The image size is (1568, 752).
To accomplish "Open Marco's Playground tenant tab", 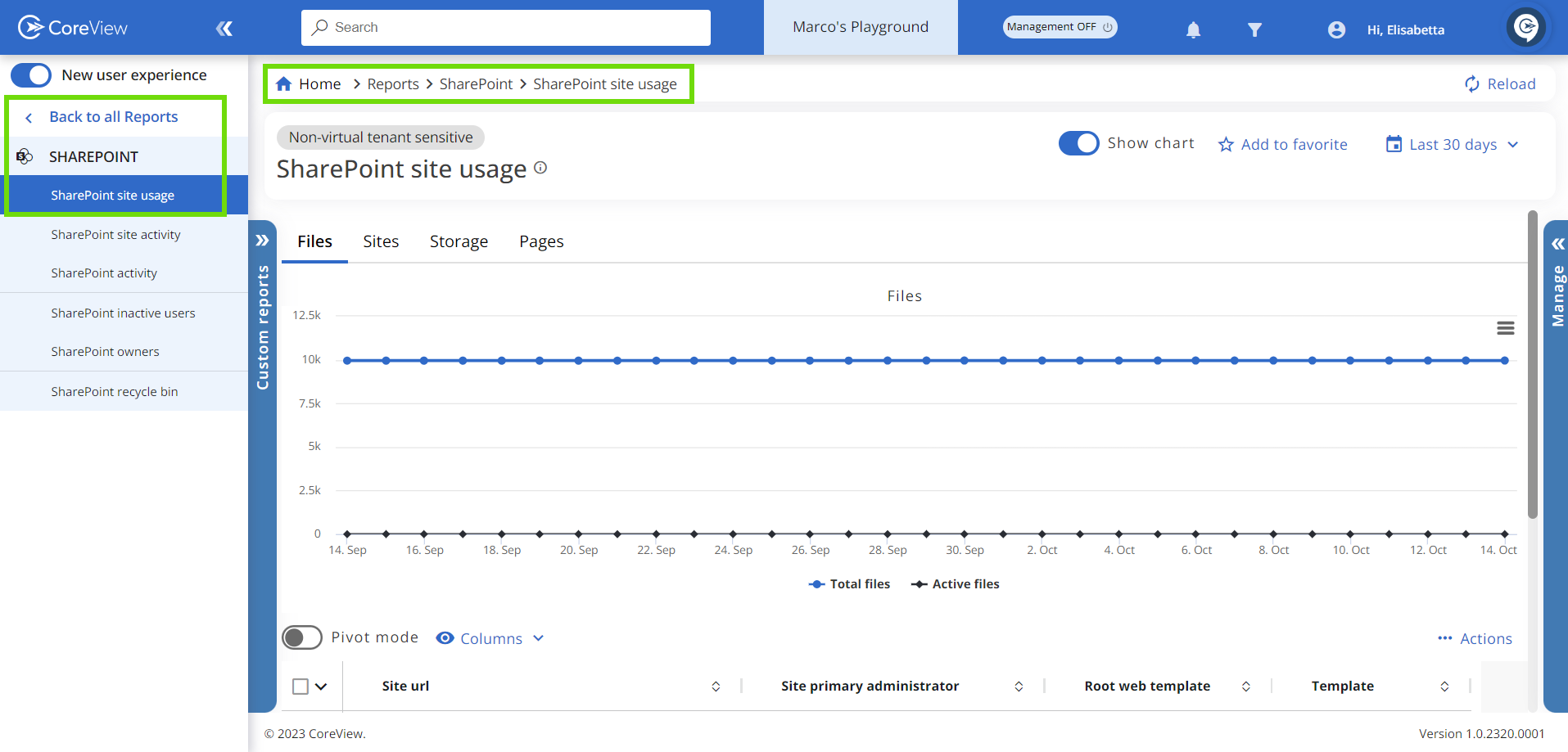I will [861, 27].
